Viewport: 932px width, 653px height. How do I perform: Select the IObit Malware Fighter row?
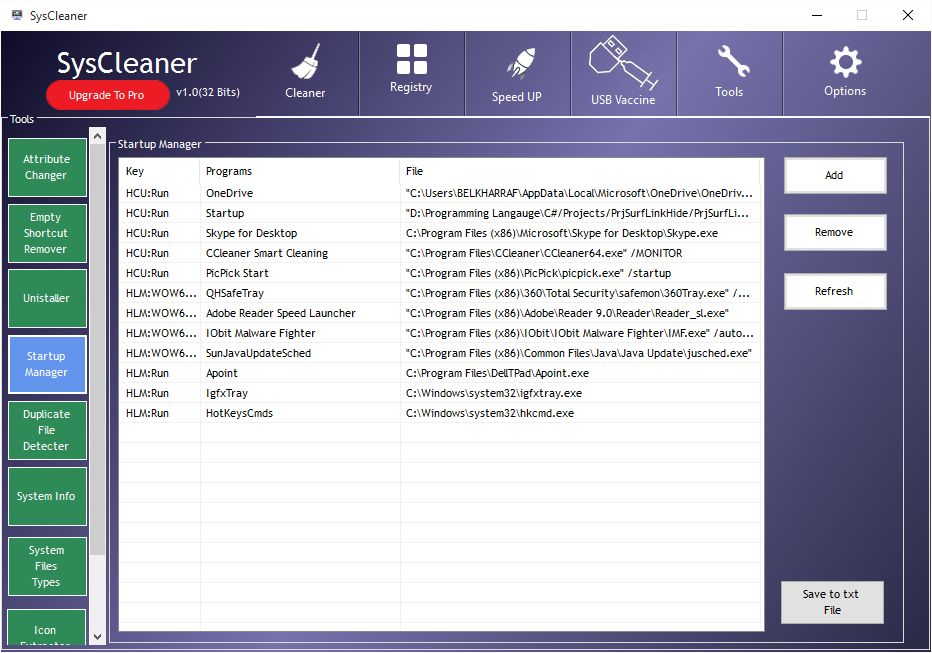(x=440, y=333)
